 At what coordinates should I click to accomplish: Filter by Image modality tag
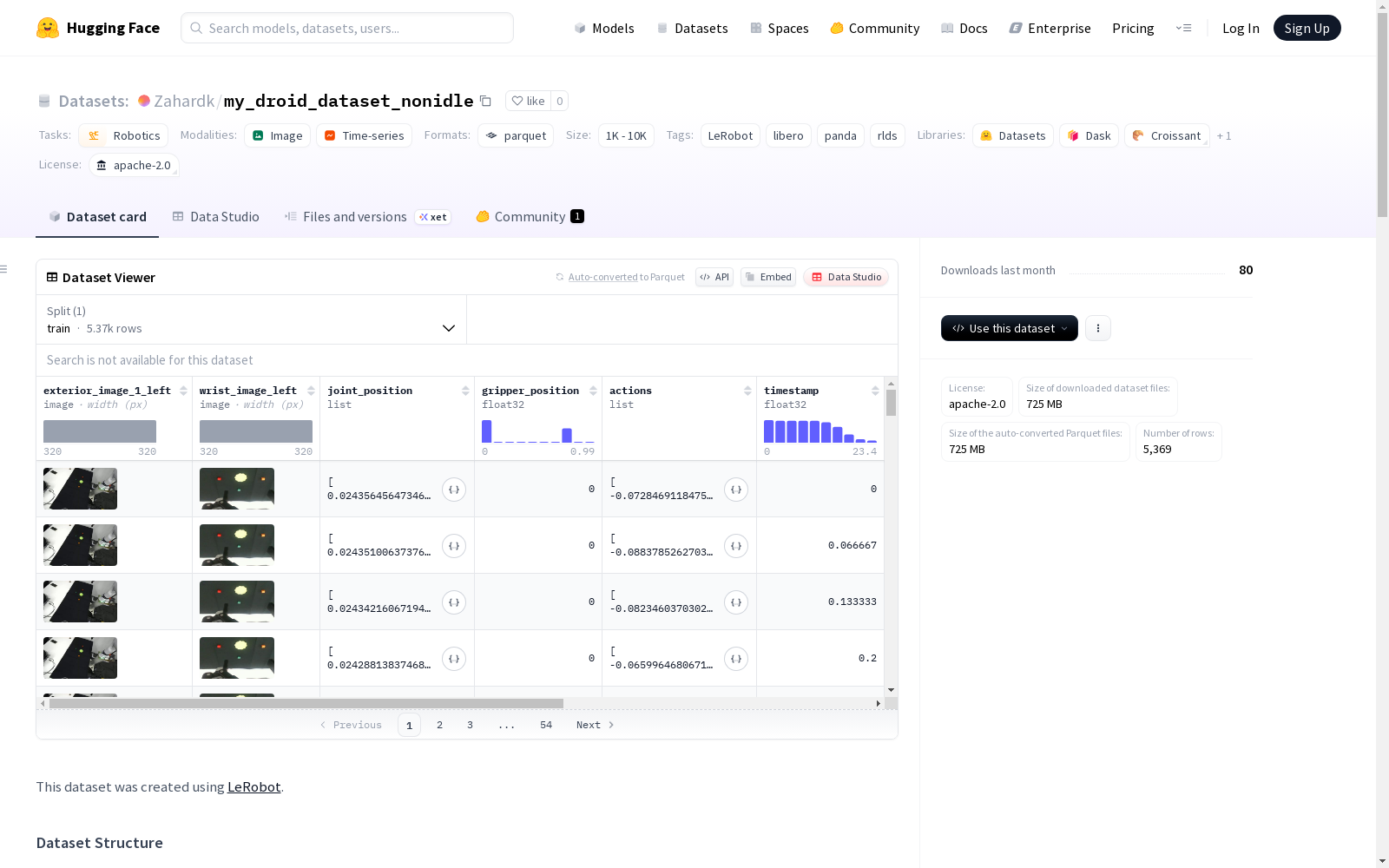tap(277, 135)
